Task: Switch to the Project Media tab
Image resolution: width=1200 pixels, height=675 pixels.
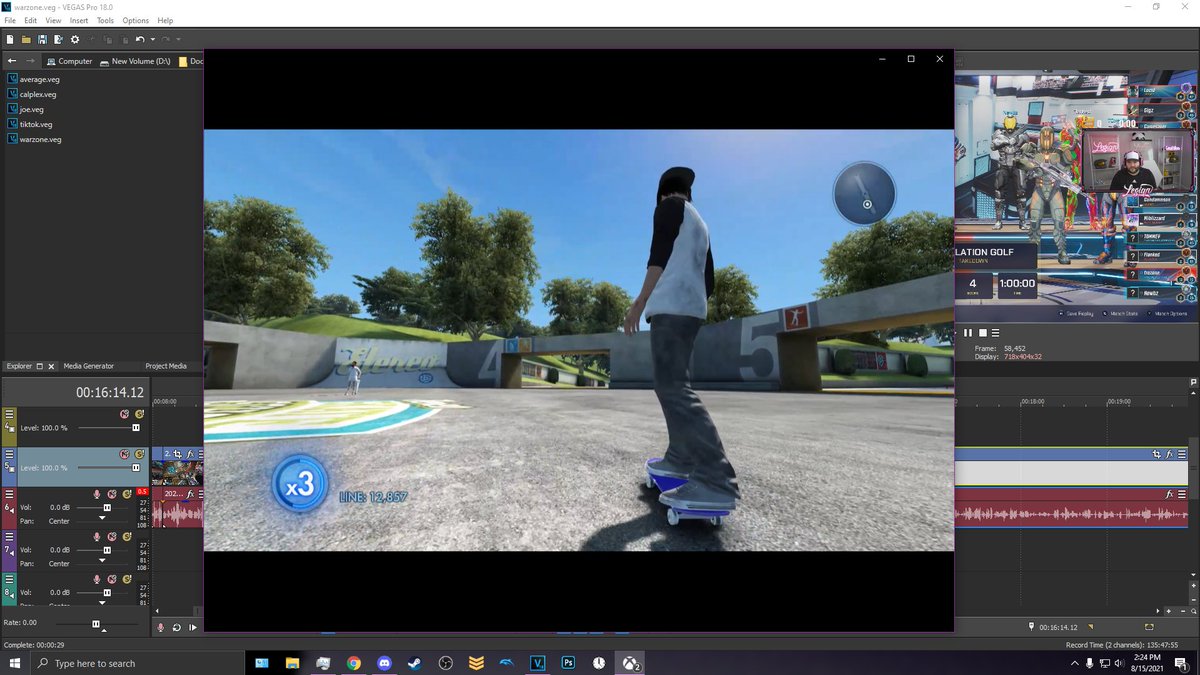Action: click(166, 366)
